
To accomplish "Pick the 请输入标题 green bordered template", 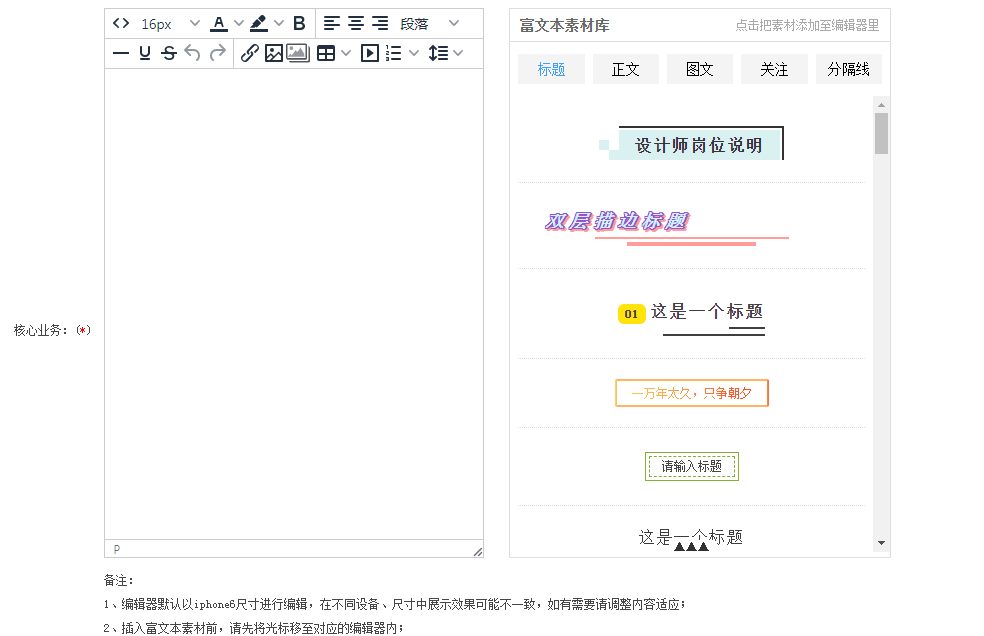I will 691,466.
